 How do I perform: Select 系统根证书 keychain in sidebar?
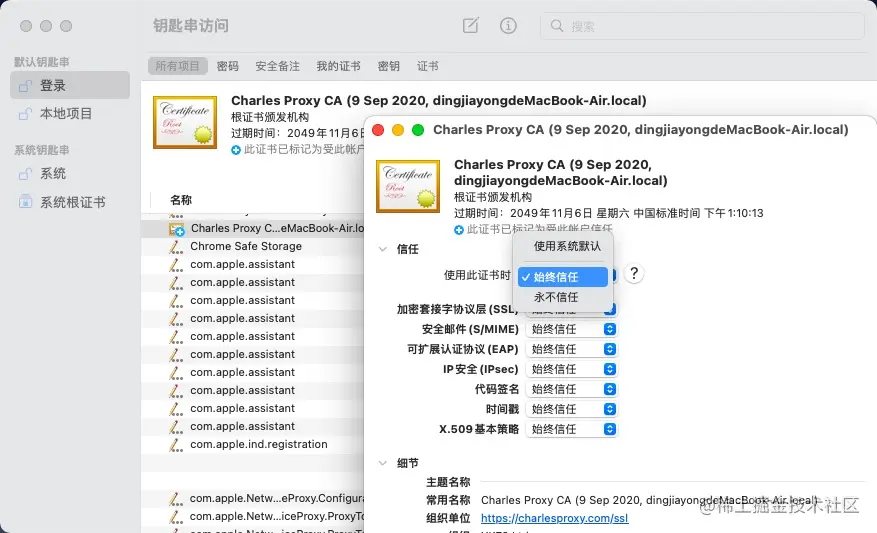(70, 202)
